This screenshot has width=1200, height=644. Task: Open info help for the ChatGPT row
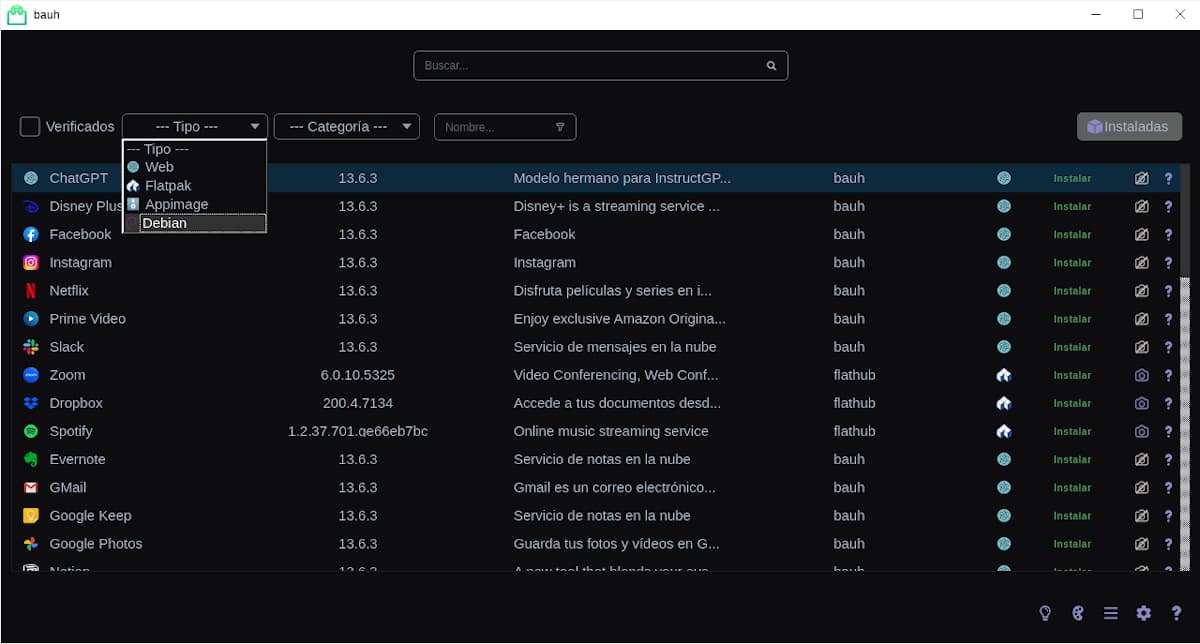click(x=1168, y=178)
